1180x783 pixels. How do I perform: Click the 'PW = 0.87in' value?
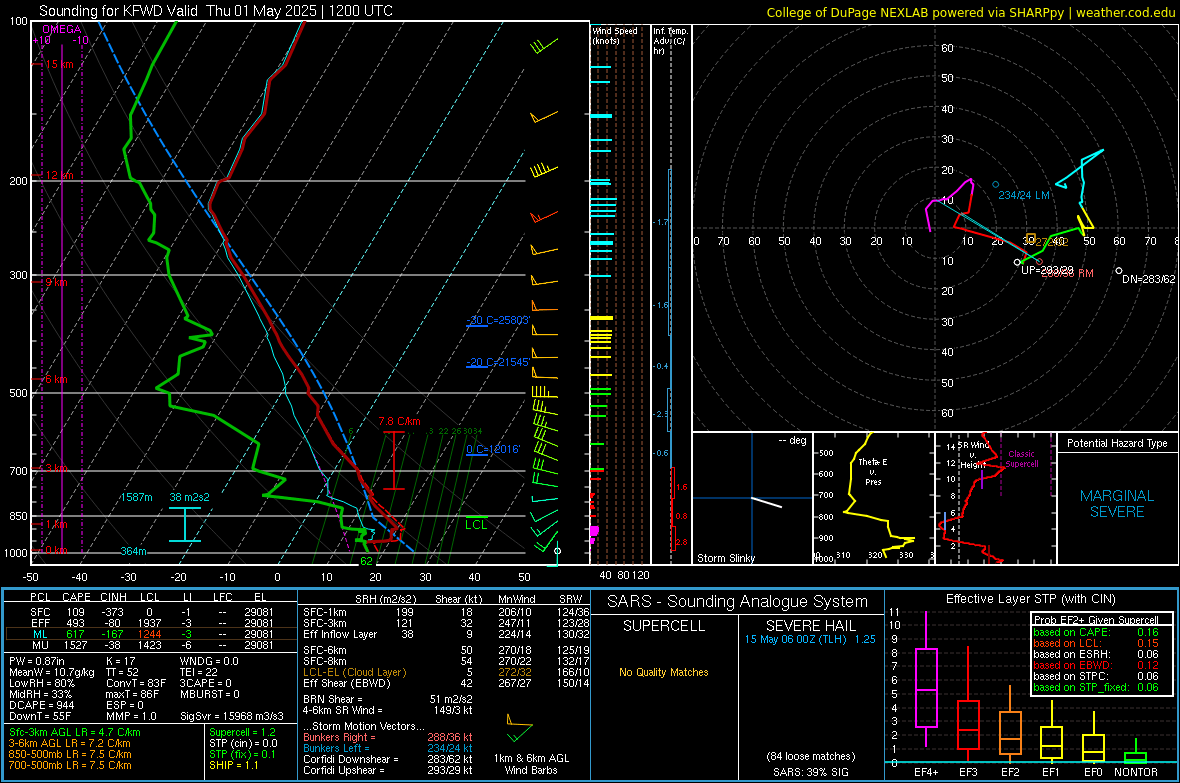pos(37,661)
